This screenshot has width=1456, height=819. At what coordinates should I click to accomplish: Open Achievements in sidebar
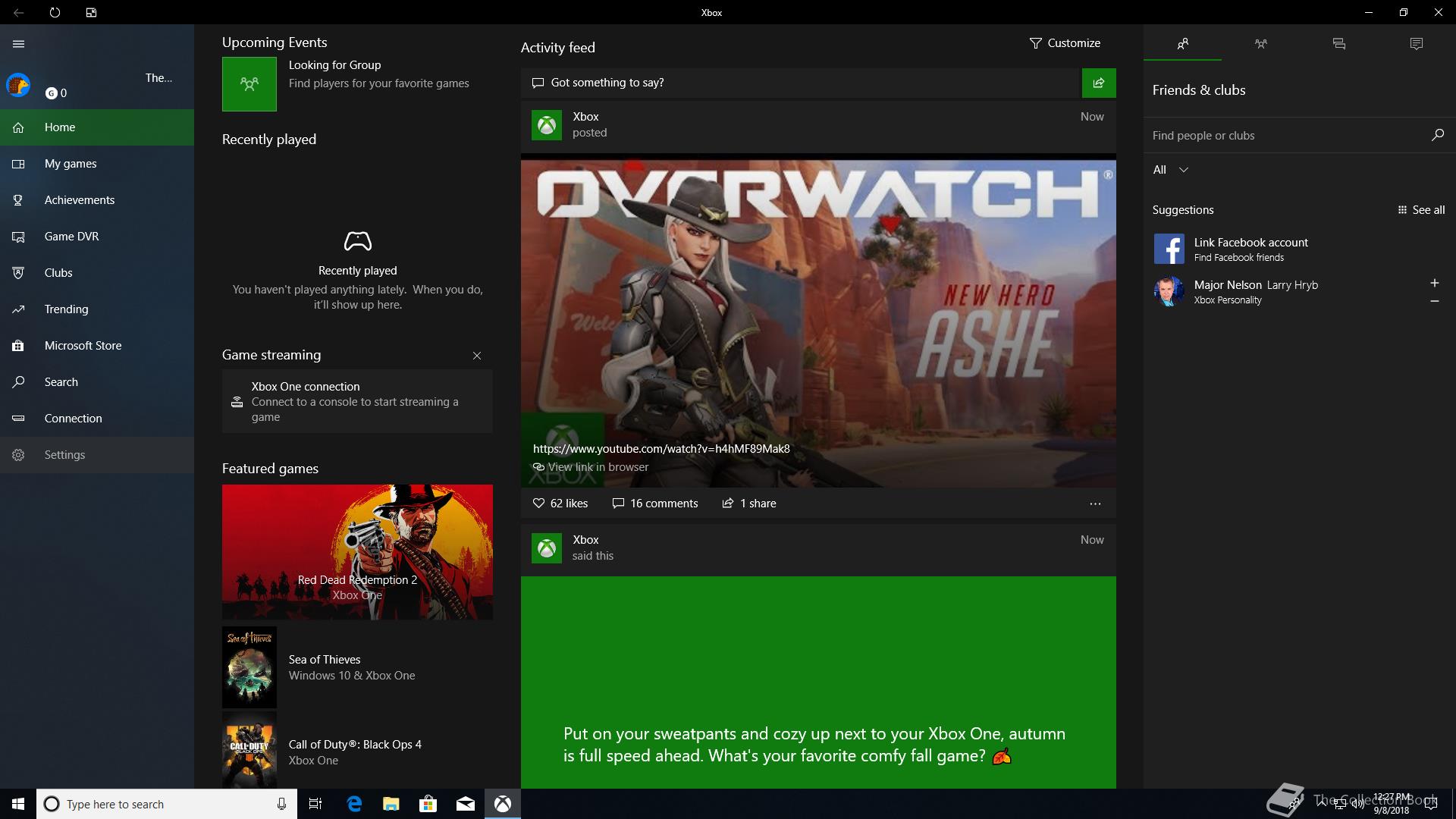tap(97, 200)
